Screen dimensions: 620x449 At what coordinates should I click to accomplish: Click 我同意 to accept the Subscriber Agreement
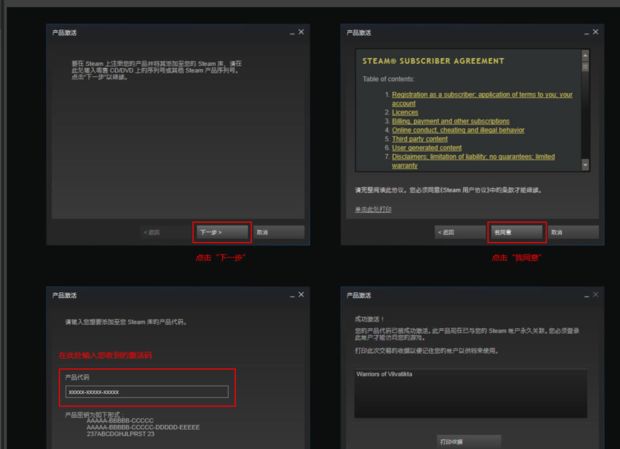516,232
